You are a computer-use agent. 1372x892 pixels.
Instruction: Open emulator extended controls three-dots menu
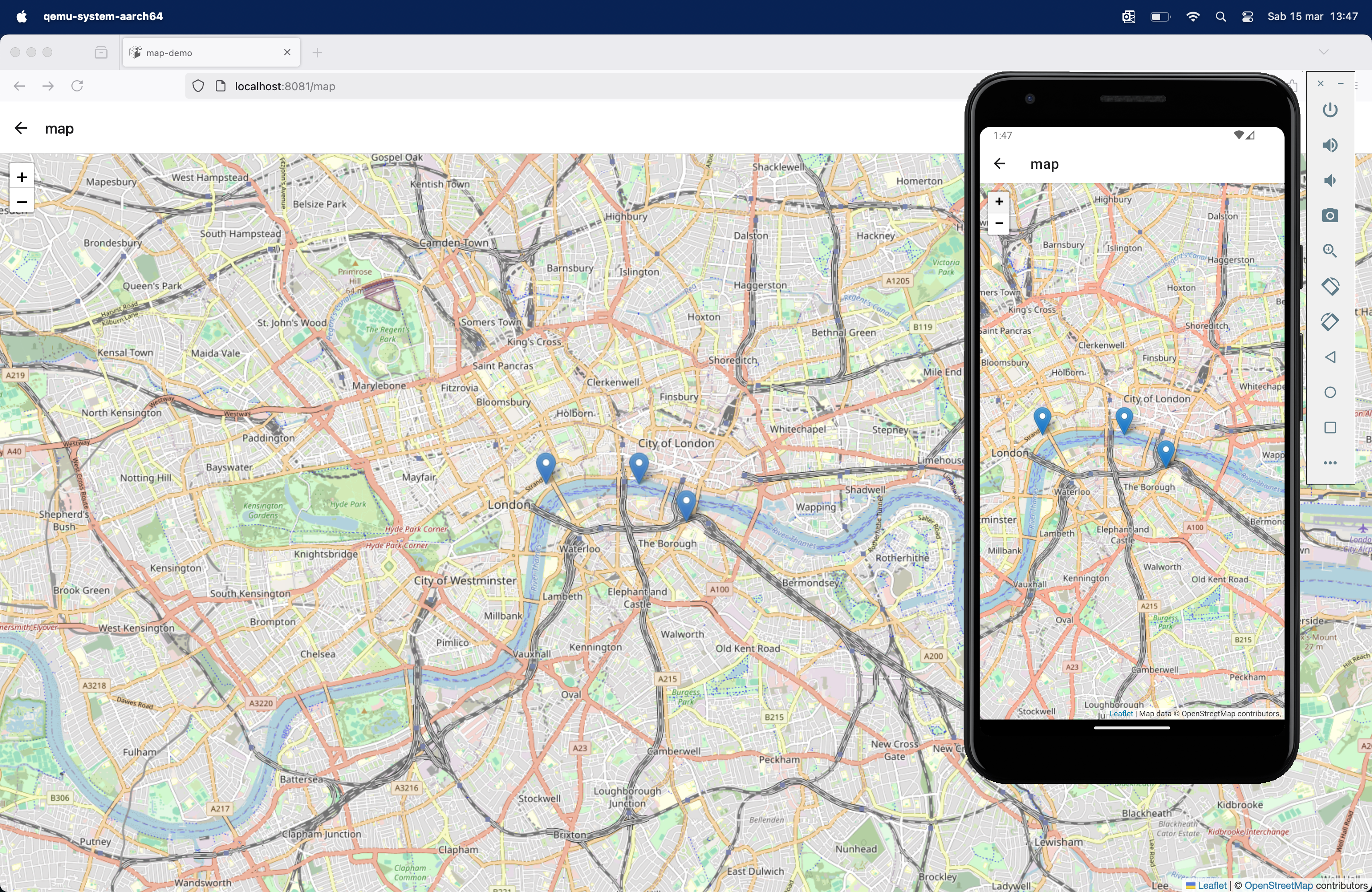click(x=1330, y=463)
